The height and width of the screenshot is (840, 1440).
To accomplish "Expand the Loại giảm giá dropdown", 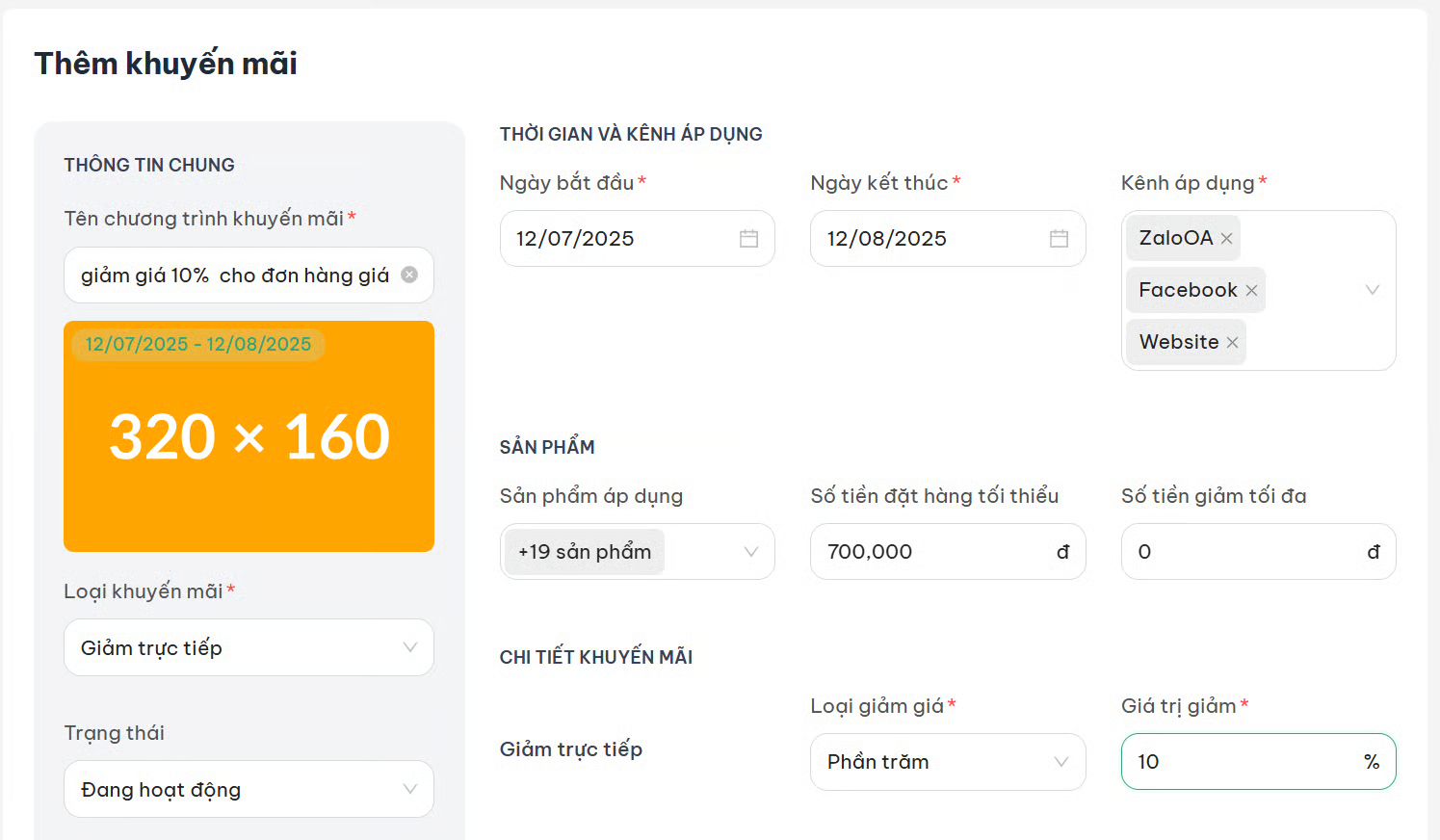I will 1060,762.
